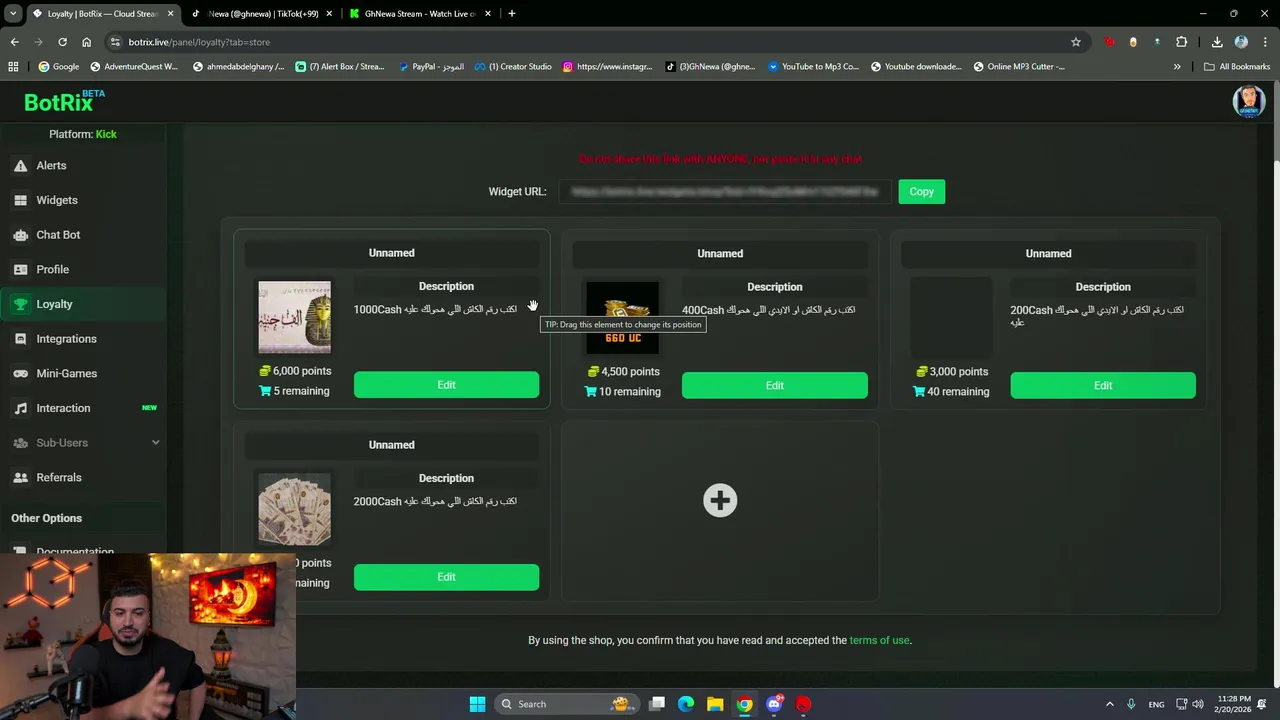Click the 660 UC item image
This screenshot has width=1280, height=720.
(622, 318)
